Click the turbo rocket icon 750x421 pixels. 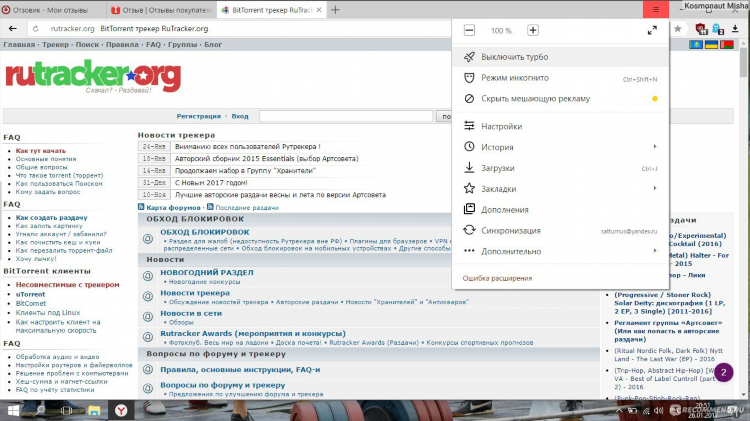coord(469,57)
